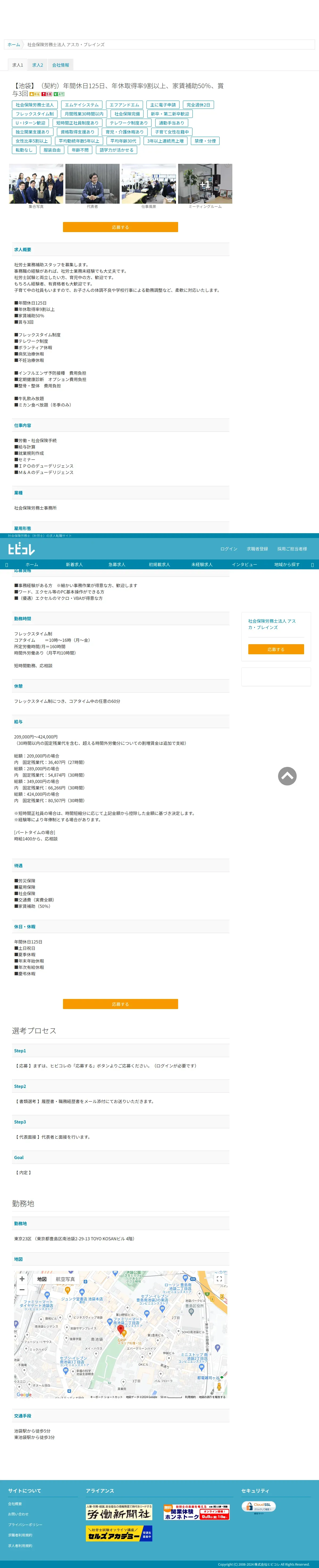Click the 完全週休2日 tag
Image resolution: width=319 pixels, height=1568 pixels.
(x=198, y=105)
